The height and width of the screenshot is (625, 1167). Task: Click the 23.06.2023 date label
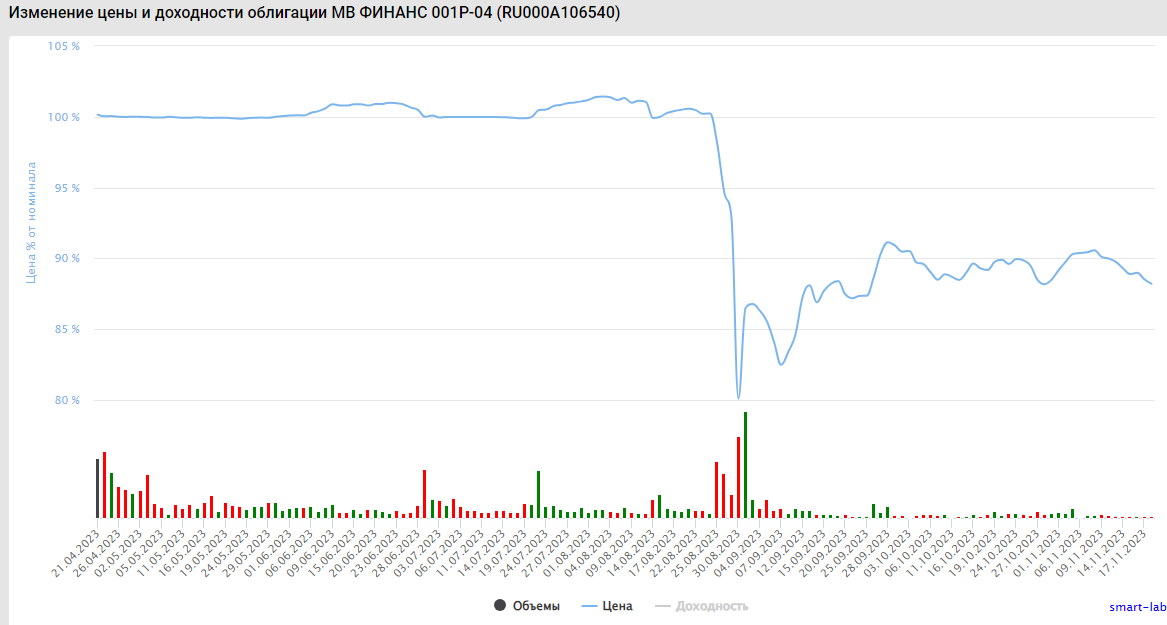376,551
